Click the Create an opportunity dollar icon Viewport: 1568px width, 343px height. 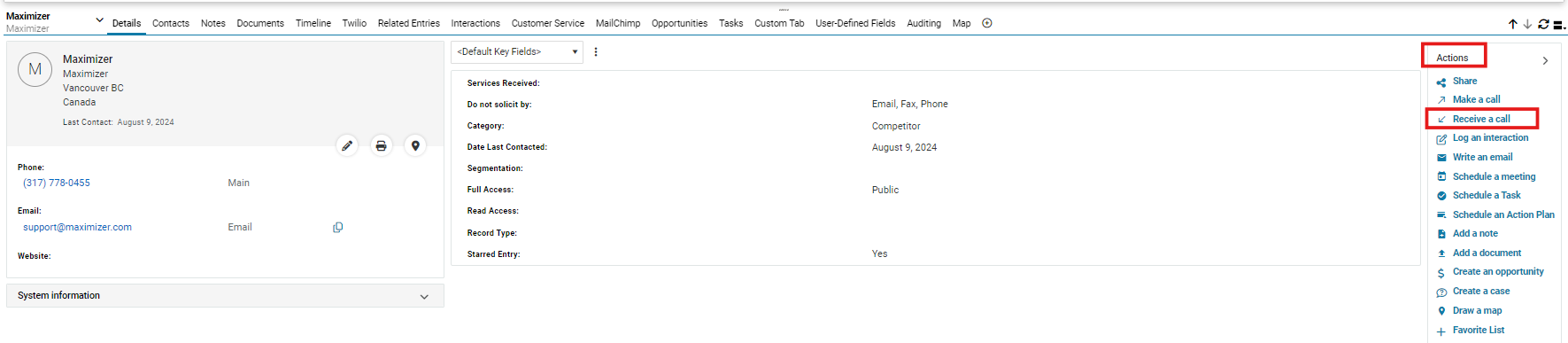[x=1441, y=273]
